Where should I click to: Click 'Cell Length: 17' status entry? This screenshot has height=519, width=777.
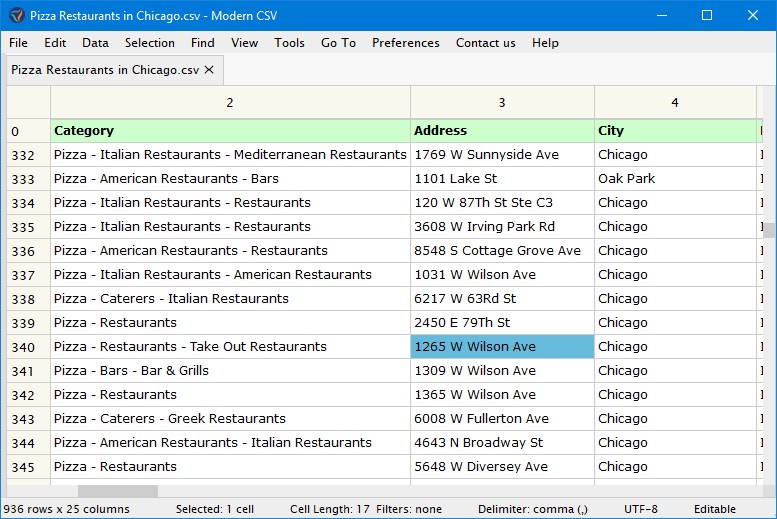coord(330,509)
